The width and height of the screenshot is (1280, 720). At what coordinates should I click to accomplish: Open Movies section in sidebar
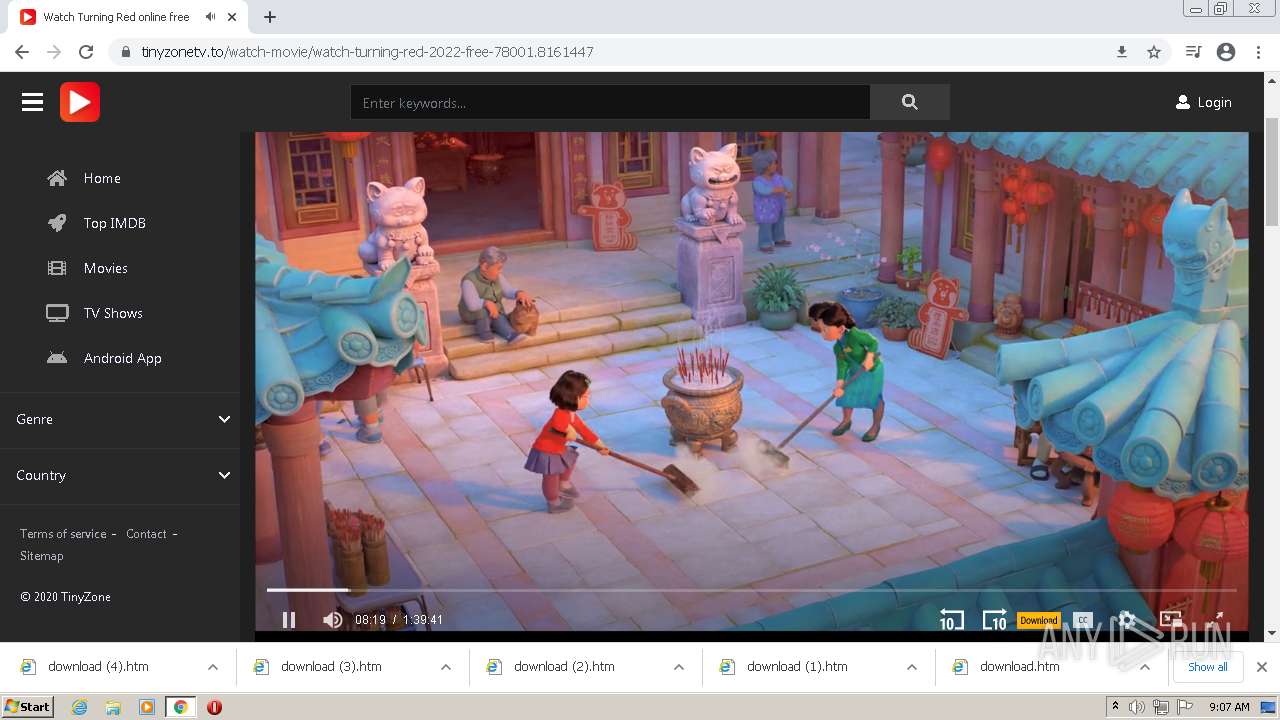87,268
